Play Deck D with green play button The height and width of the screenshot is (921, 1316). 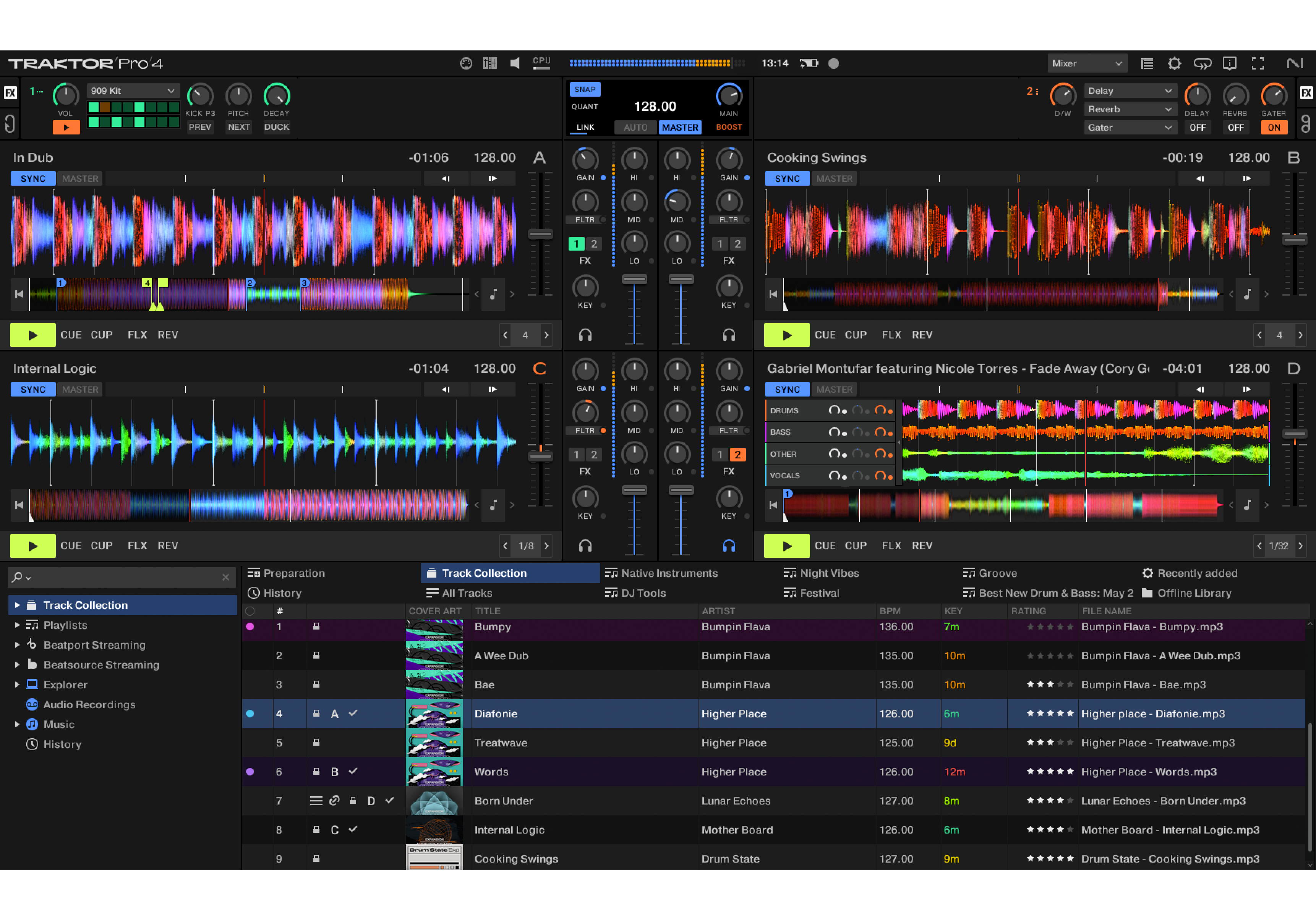click(x=786, y=546)
